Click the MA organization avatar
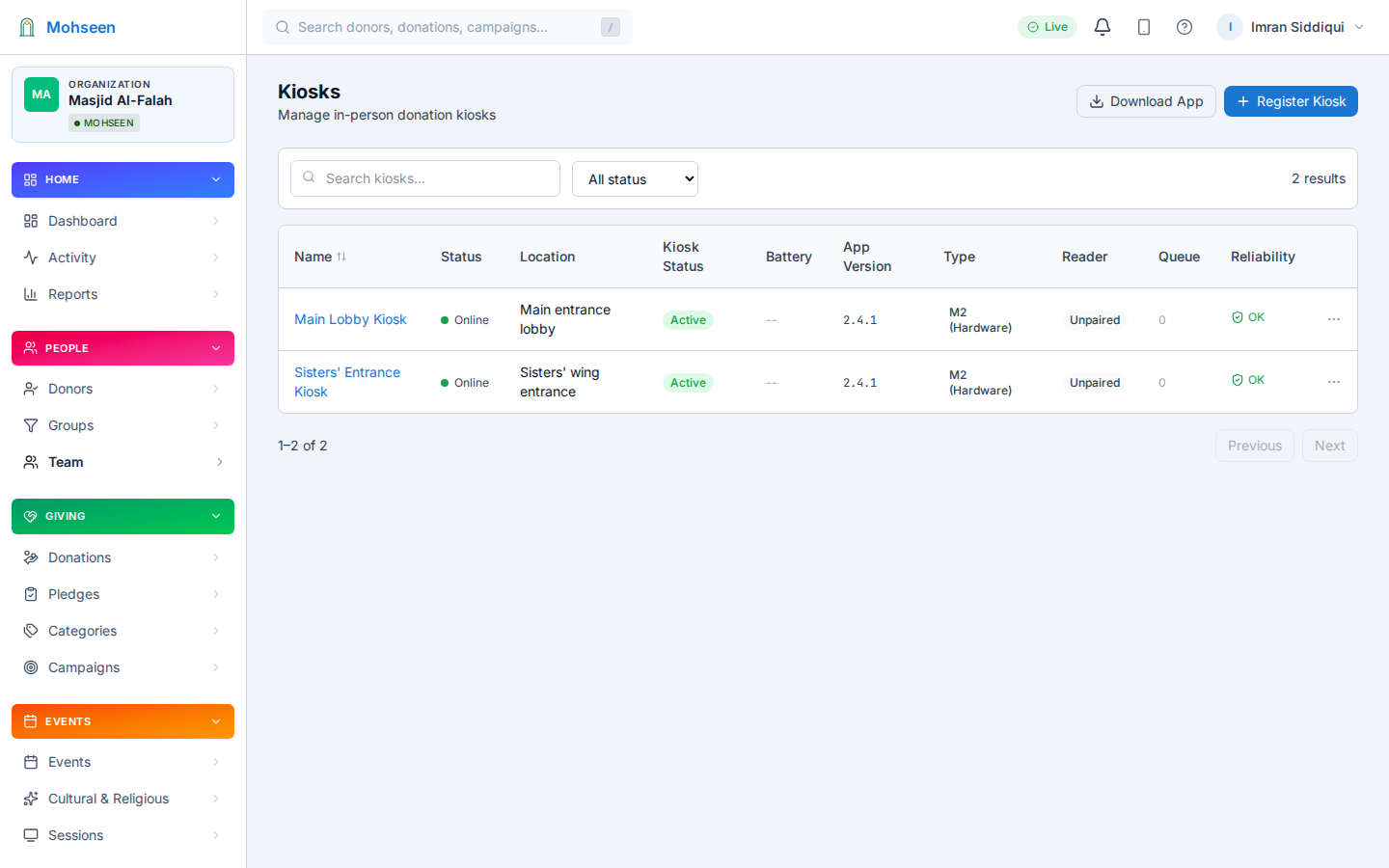The height and width of the screenshot is (868, 1389). pyautogui.click(x=41, y=95)
